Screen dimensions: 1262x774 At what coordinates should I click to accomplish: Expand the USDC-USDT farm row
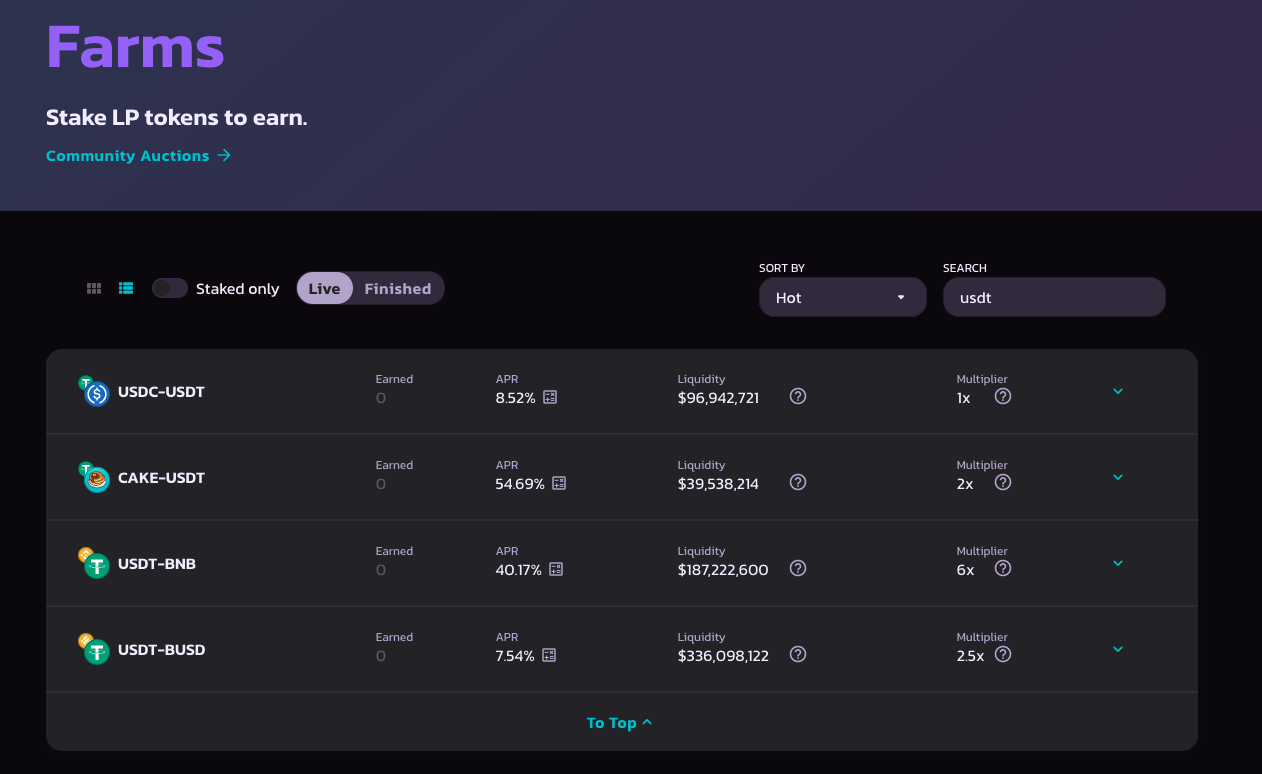tap(1118, 391)
